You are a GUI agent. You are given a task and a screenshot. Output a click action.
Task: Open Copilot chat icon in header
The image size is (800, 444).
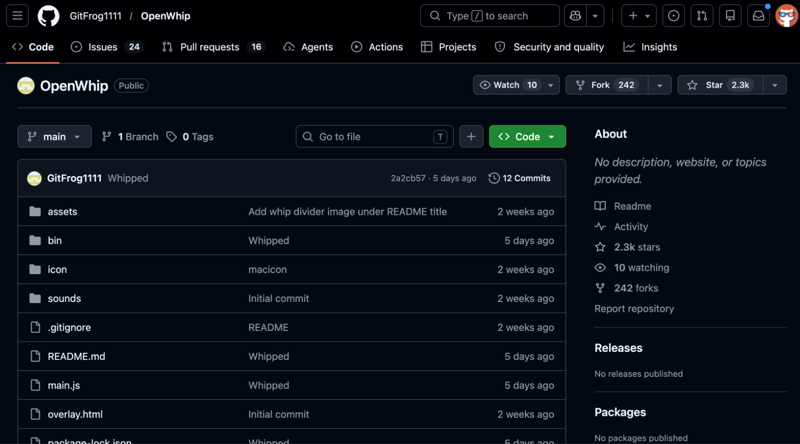pyautogui.click(x=575, y=16)
